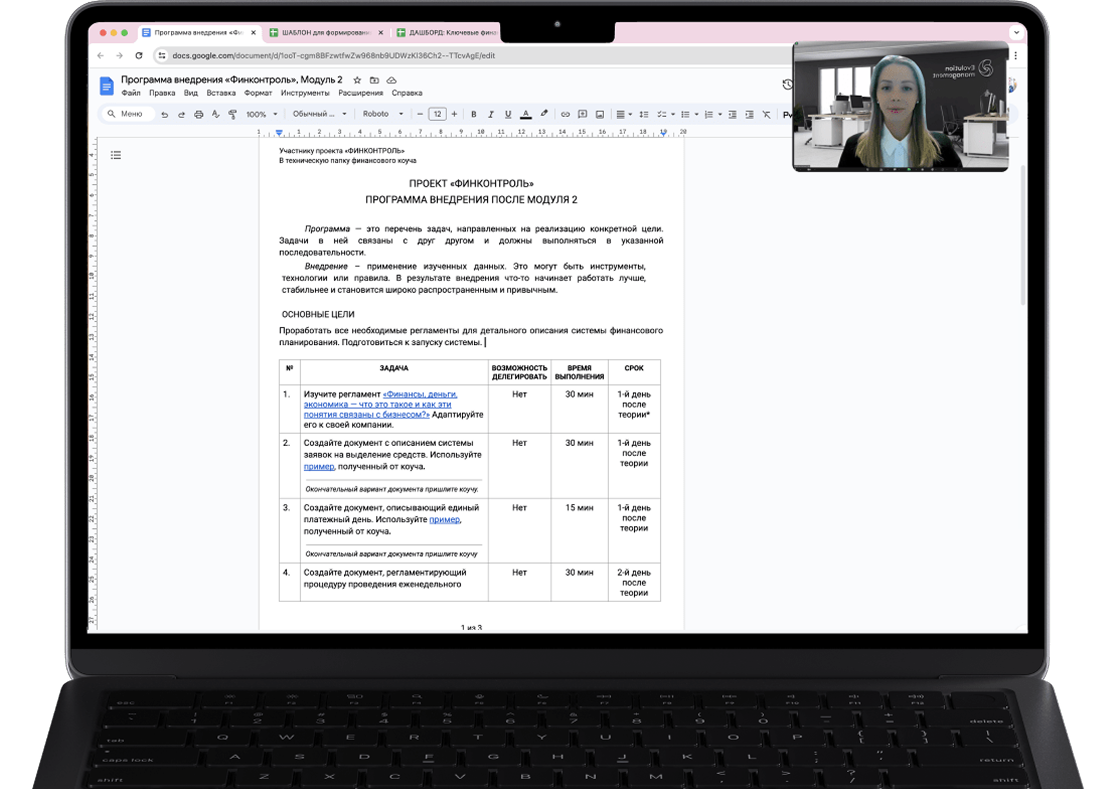Open the text alignment dropdown
The height and width of the screenshot is (789, 1118).
[x=624, y=114]
